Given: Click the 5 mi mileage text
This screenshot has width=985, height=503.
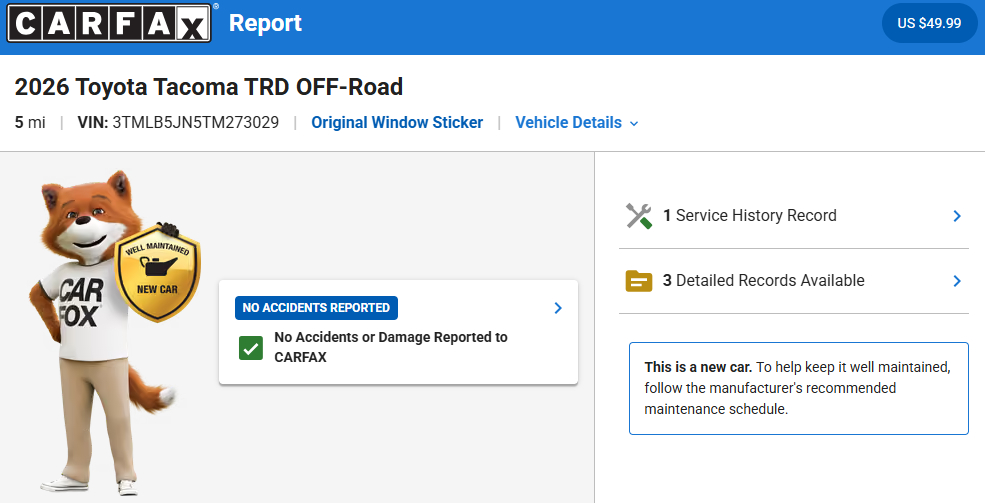Looking at the screenshot, I should (x=30, y=122).
